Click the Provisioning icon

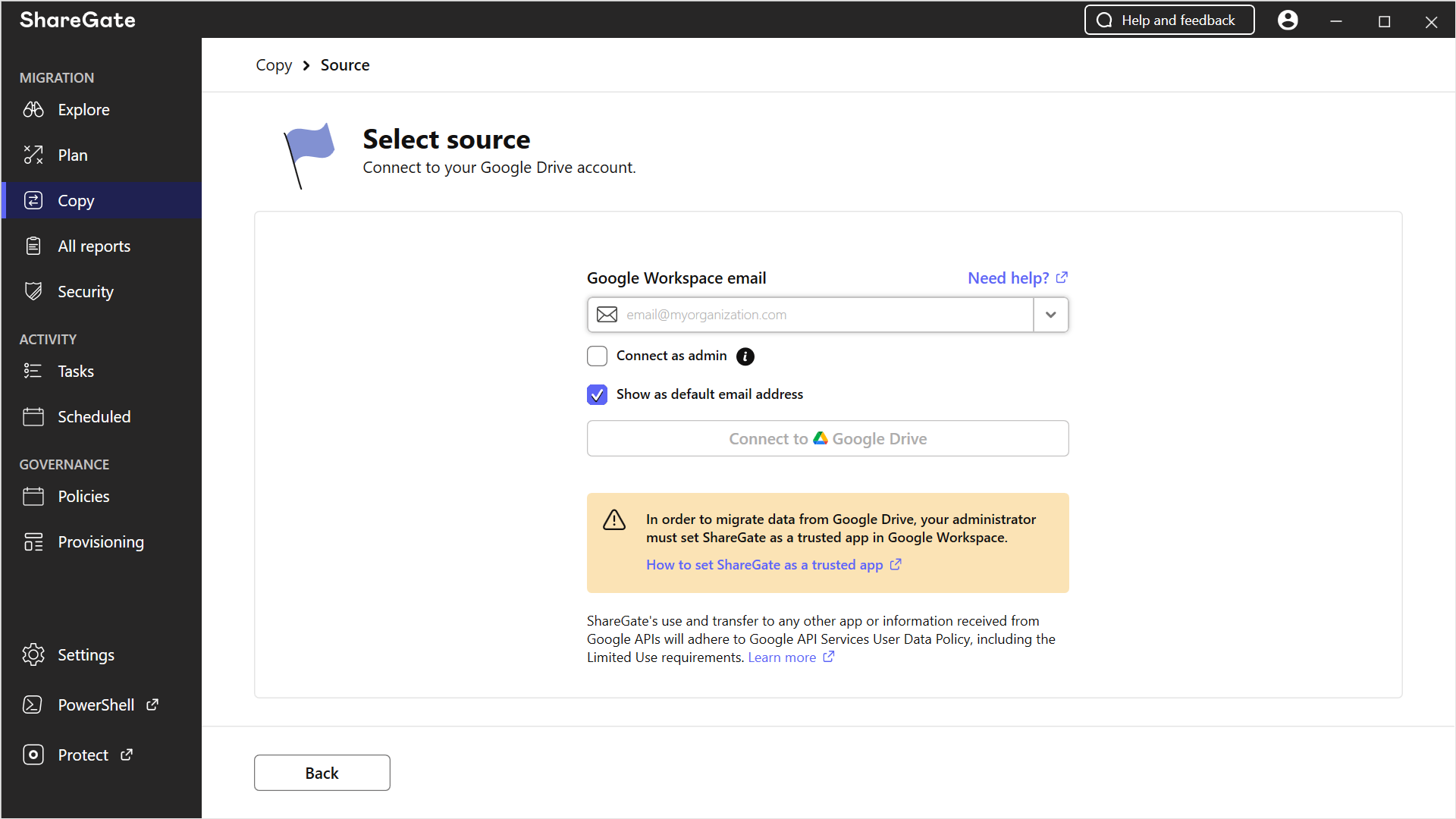click(x=33, y=541)
